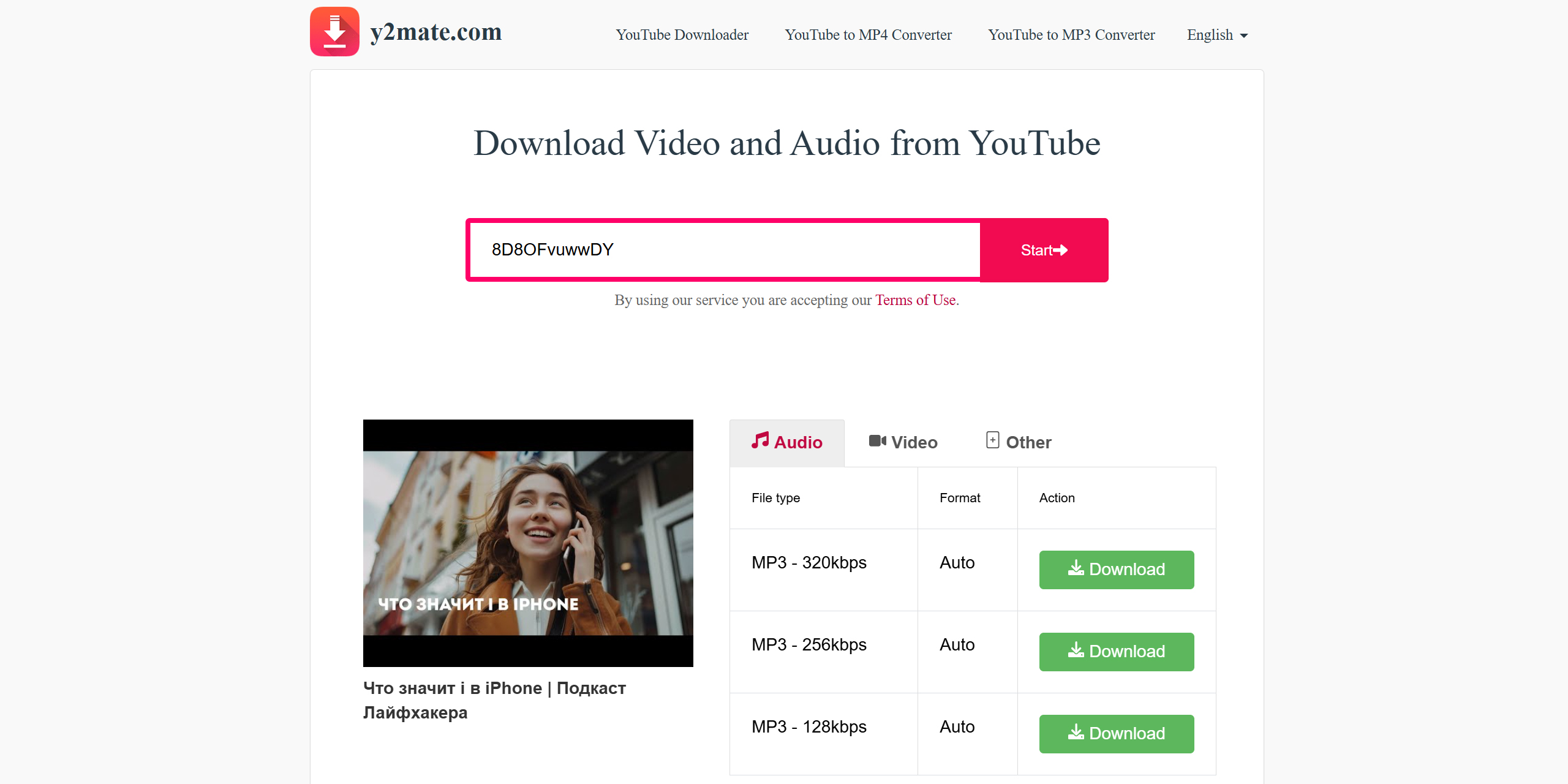
Task: Expand the English language dropdown
Action: 1218,35
